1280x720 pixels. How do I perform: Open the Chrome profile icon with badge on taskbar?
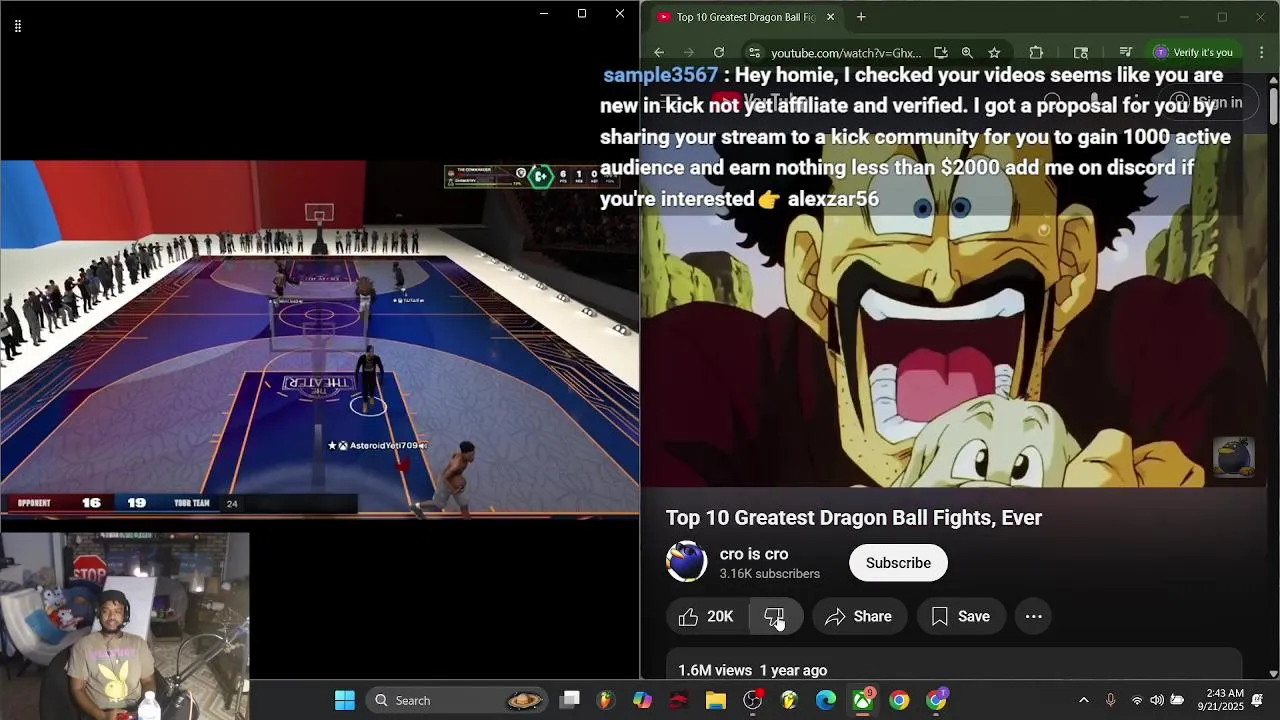click(937, 701)
